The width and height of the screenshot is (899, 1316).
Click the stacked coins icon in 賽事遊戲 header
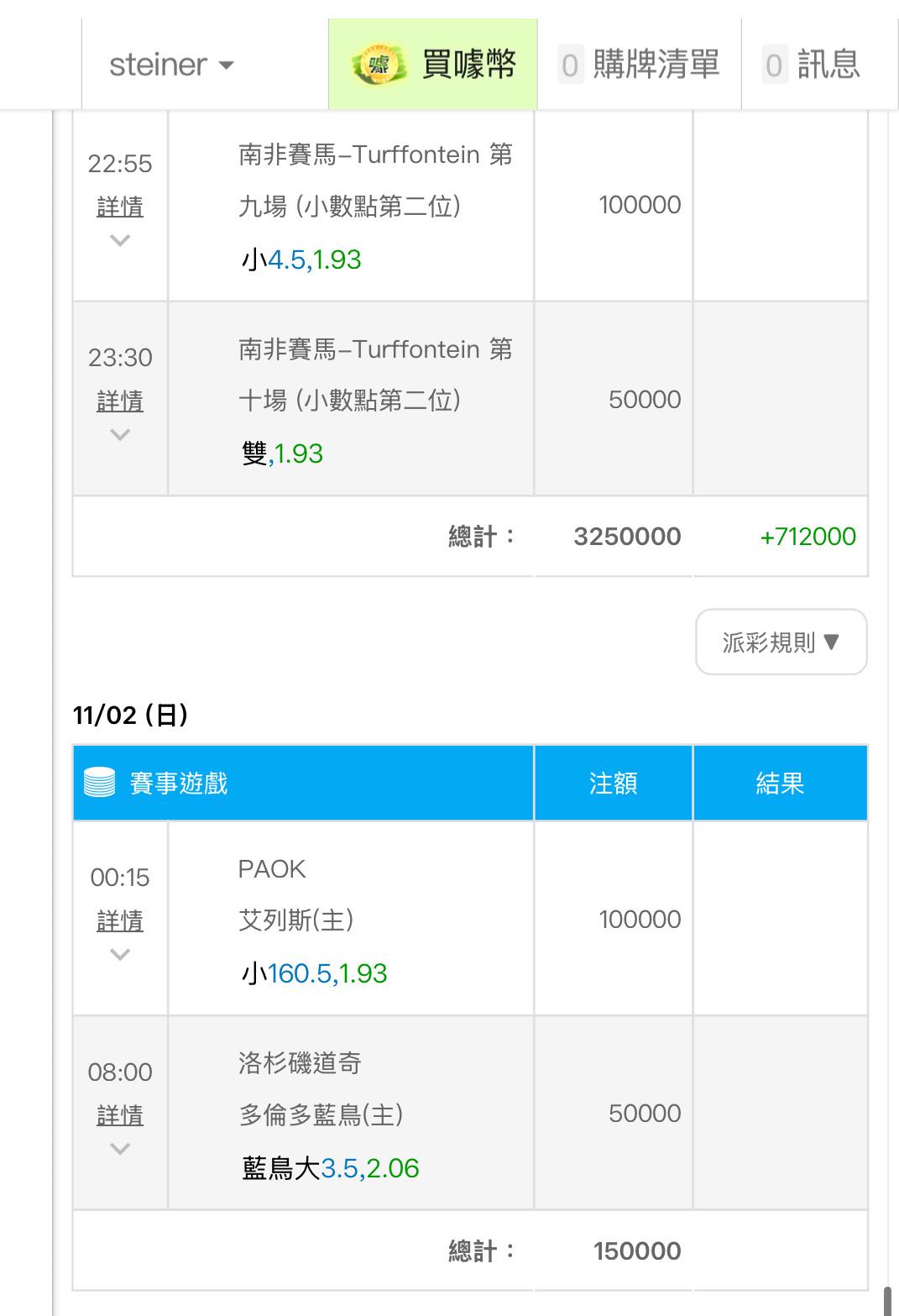coord(99,783)
